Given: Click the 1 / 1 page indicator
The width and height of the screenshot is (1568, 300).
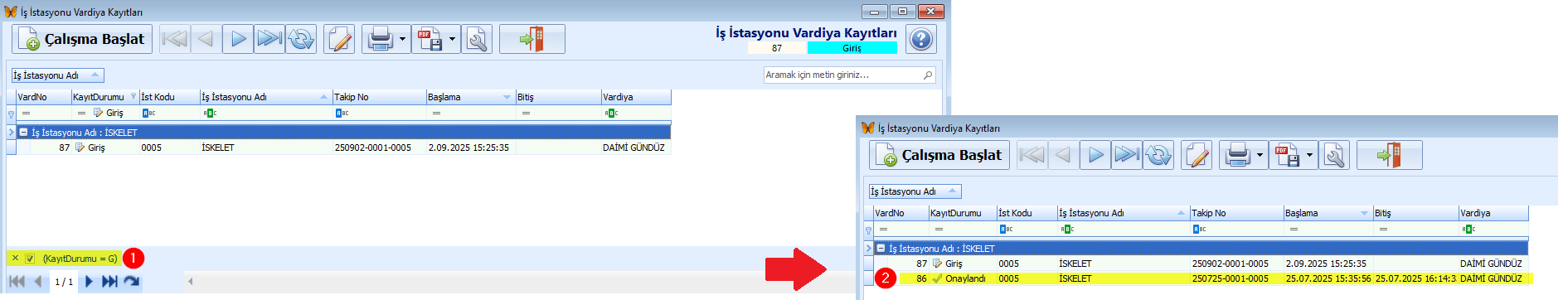Looking at the screenshot, I should [64, 282].
